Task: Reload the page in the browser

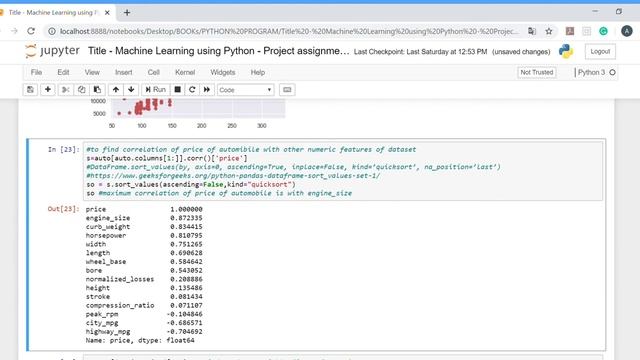Action: [31, 31]
